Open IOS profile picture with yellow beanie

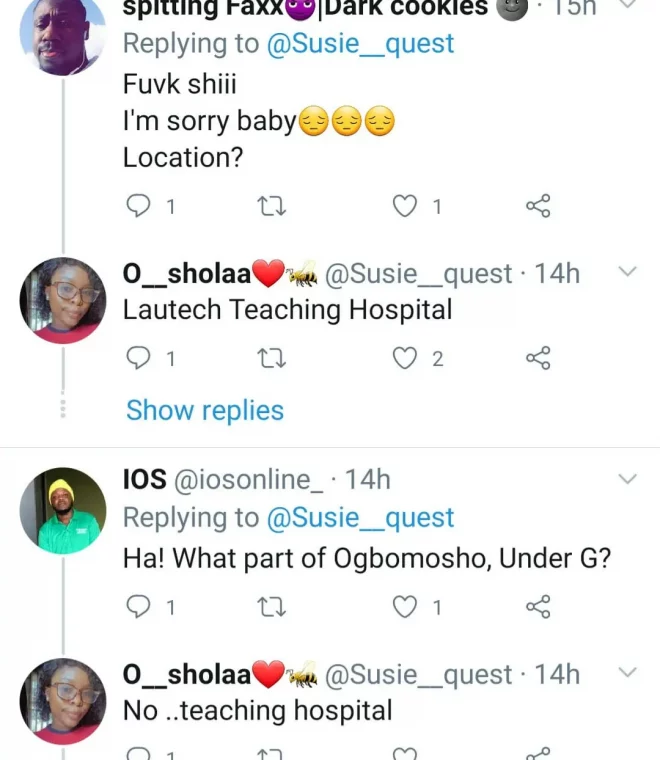[62, 511]
